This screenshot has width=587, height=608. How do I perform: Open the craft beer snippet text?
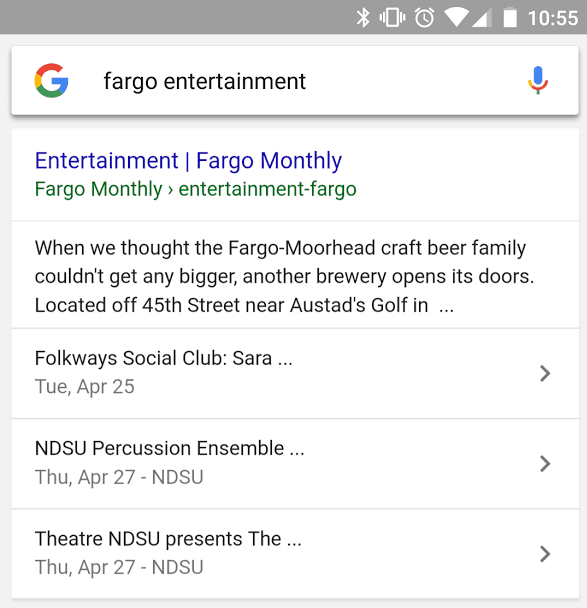(285, 276)
